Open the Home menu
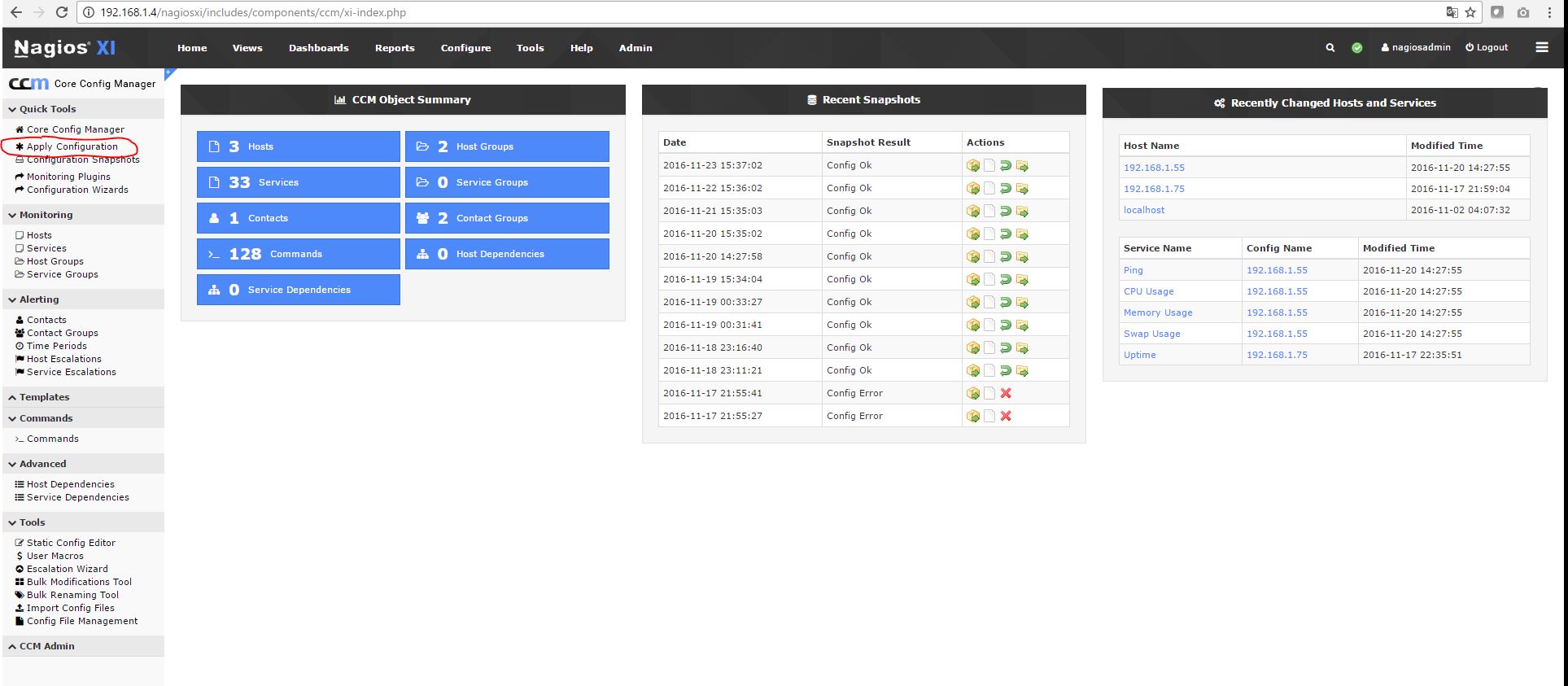The height and width of the screenshot is (686, 1568). [x=192, y=48]
